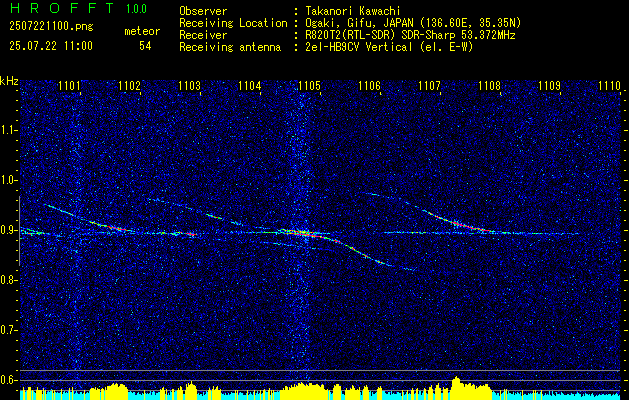Viewport: 629px width, 400px height.
Task: Click the kHz axis unit label
Action: click(9, 81)
